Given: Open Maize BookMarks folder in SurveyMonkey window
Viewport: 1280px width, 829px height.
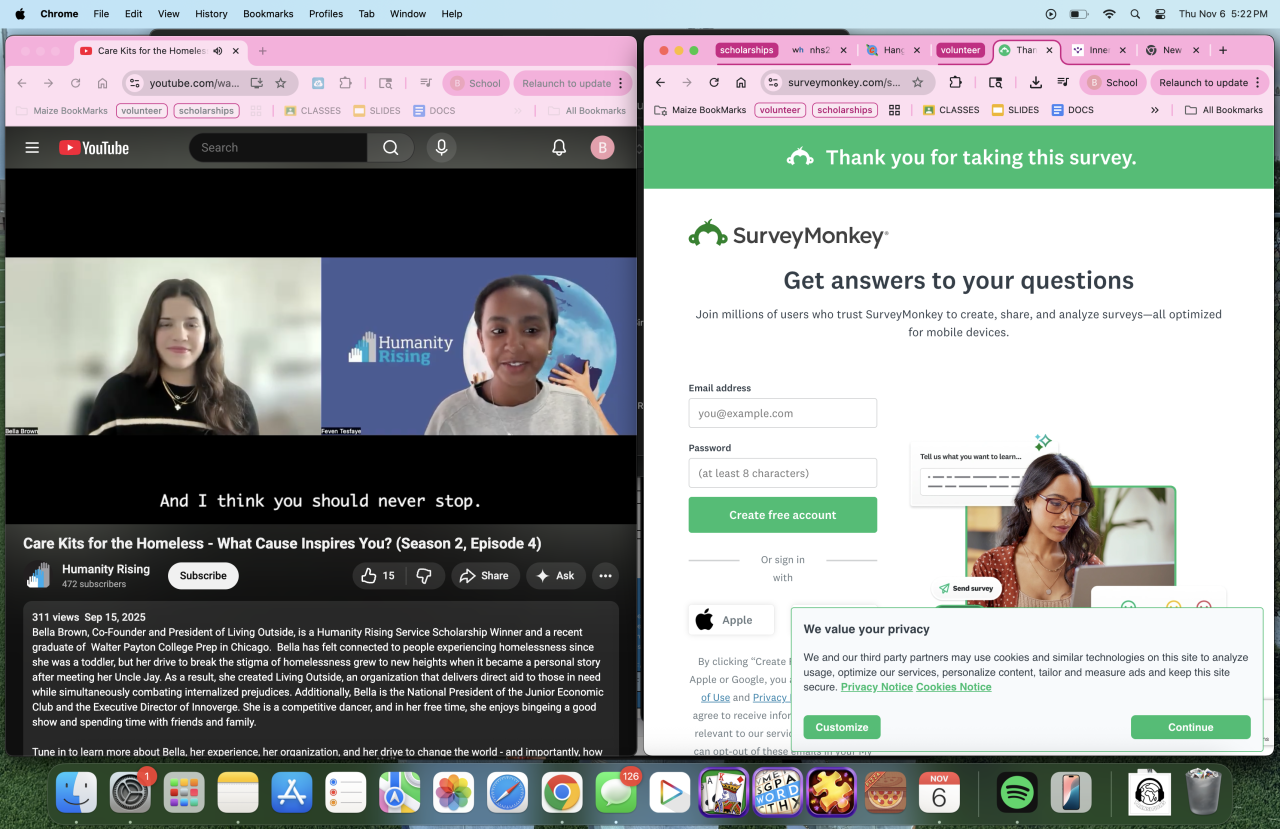Looking at the screenshot, I should point(700,110).
